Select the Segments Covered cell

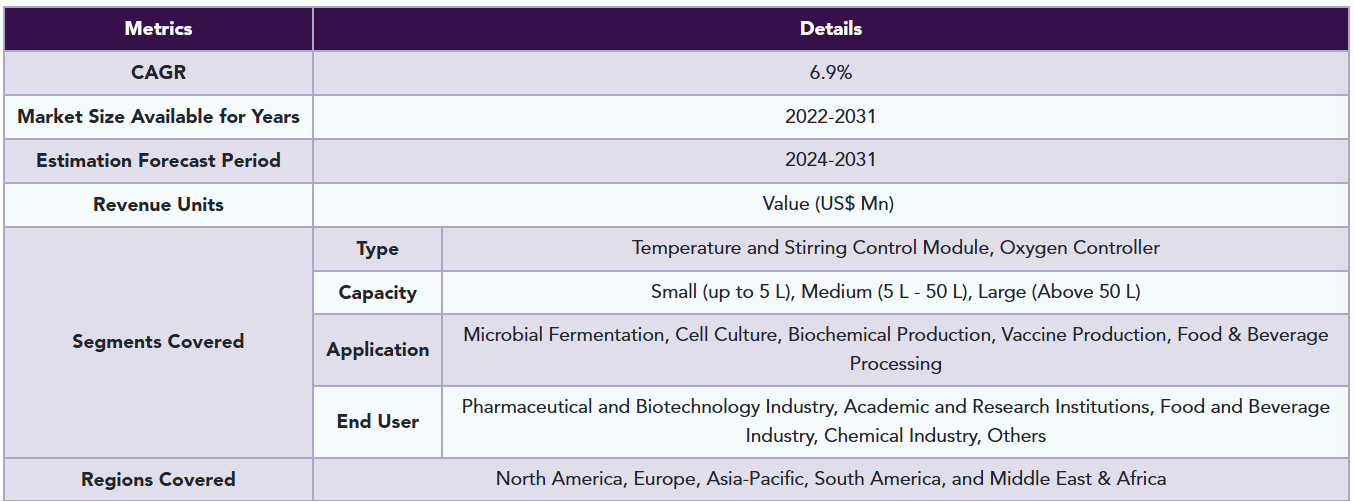(158, 342)
